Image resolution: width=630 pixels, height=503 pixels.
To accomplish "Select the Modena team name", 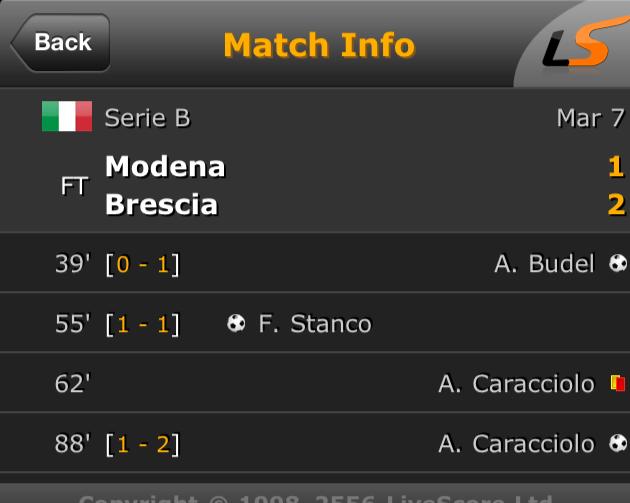I will [165, 166].
